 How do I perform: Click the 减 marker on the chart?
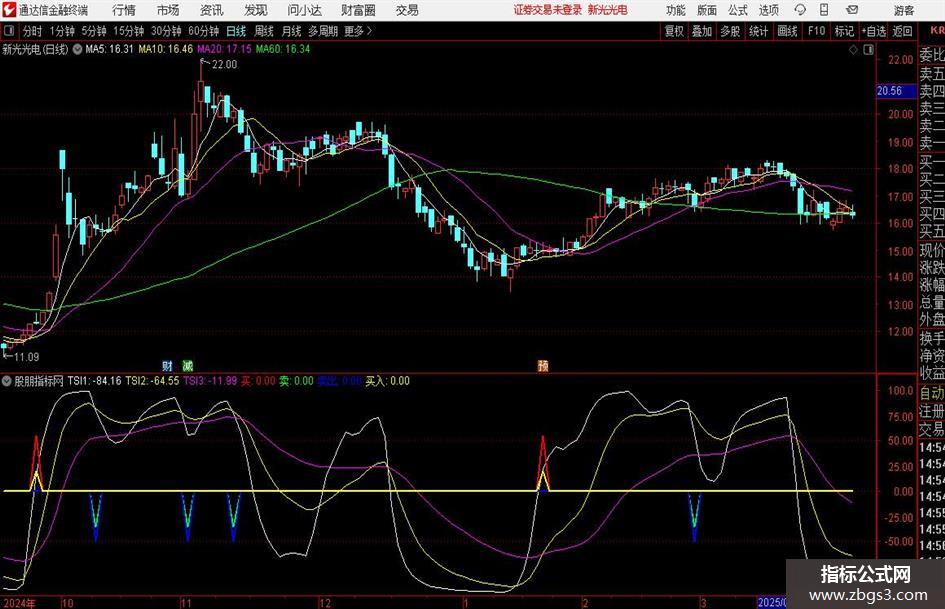click(187, 365)
